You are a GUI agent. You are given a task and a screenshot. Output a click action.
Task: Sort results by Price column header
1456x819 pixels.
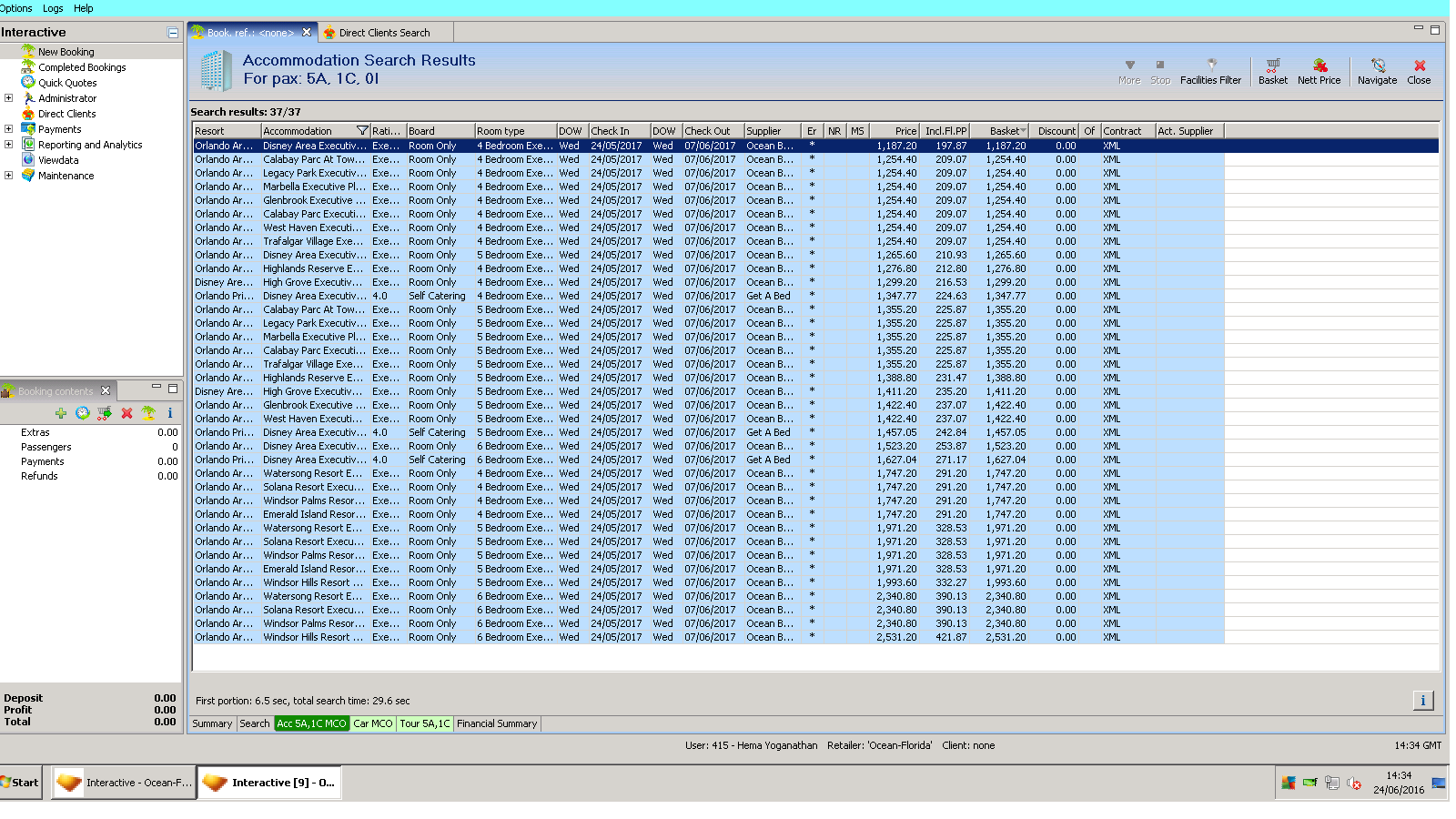[895, 131]
